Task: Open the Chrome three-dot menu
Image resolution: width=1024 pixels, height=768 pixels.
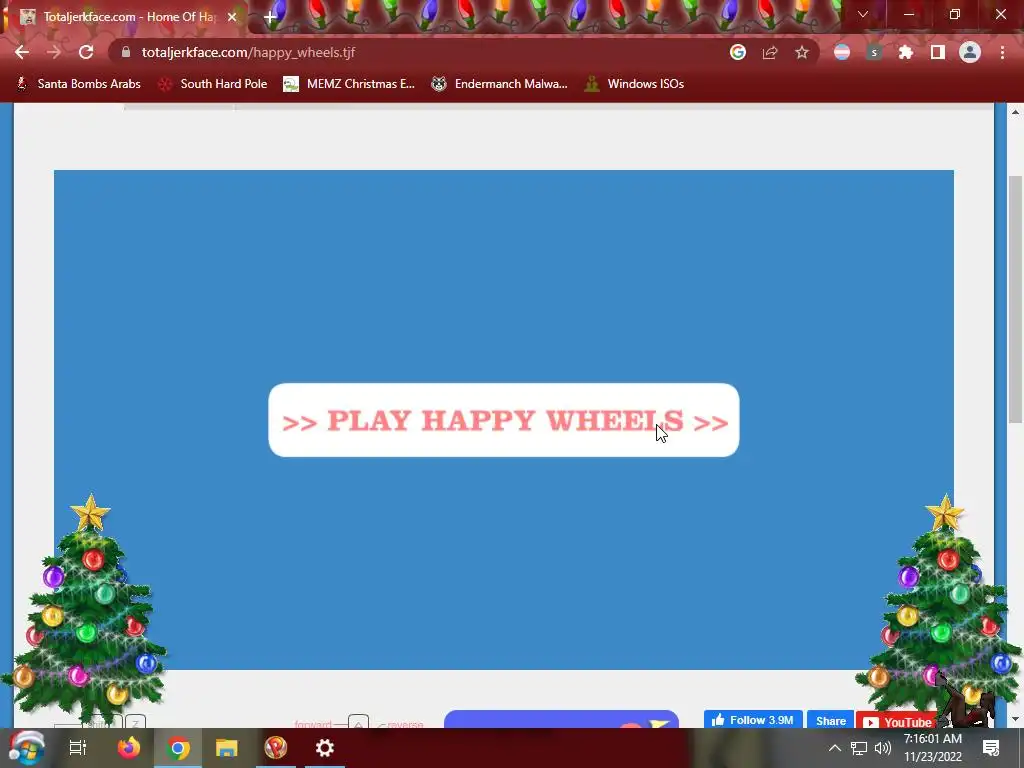Action: tap(1002, 52)
